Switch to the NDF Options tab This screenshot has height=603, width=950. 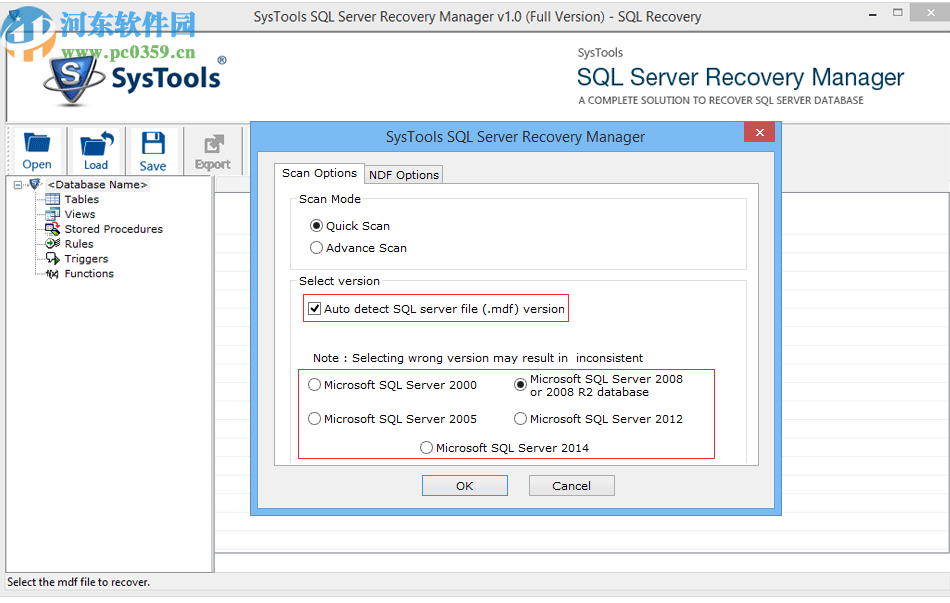click(403, 174)
